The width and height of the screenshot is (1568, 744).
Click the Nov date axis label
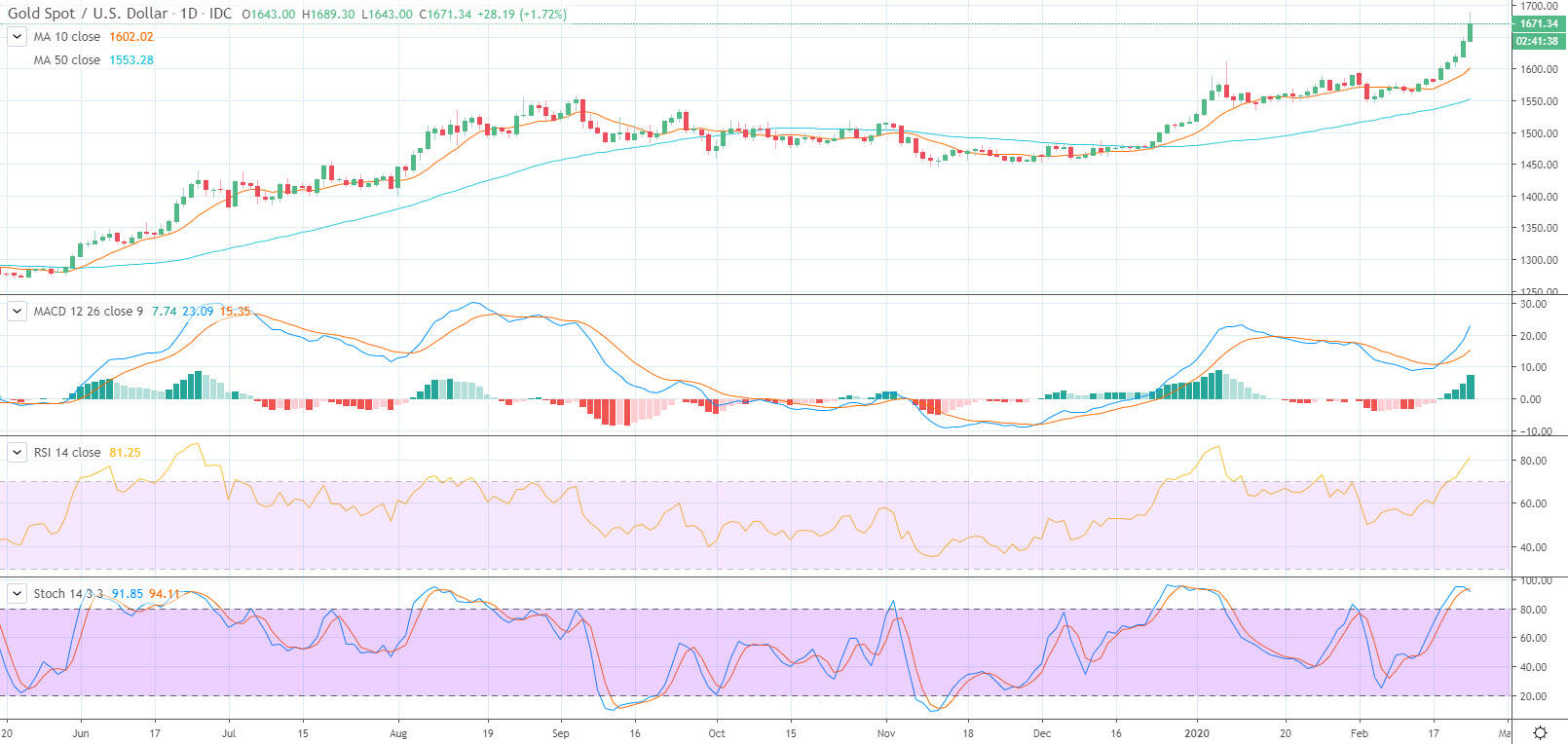pyautogui.click(x=886, y=733)
